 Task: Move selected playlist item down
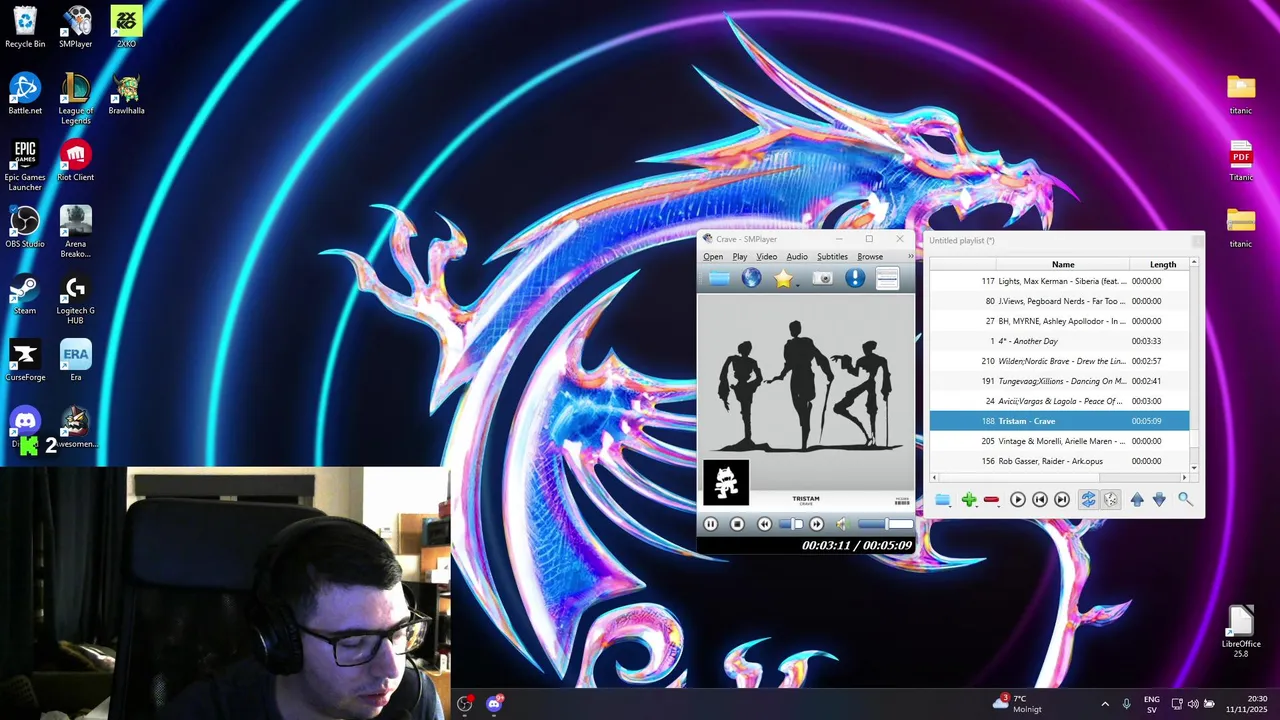coord(1159,499)
